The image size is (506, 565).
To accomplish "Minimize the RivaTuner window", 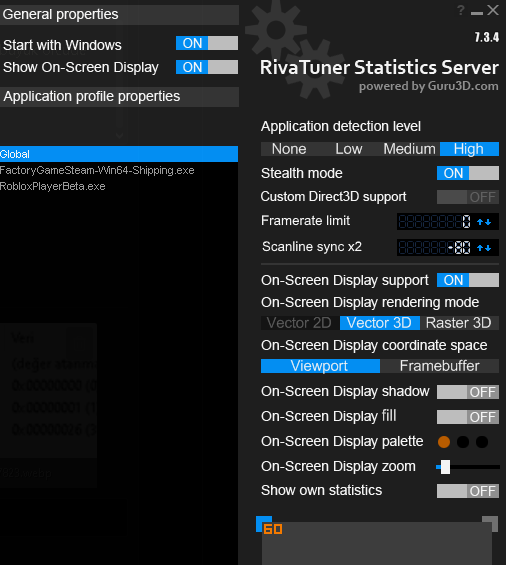I will point(476,13).
